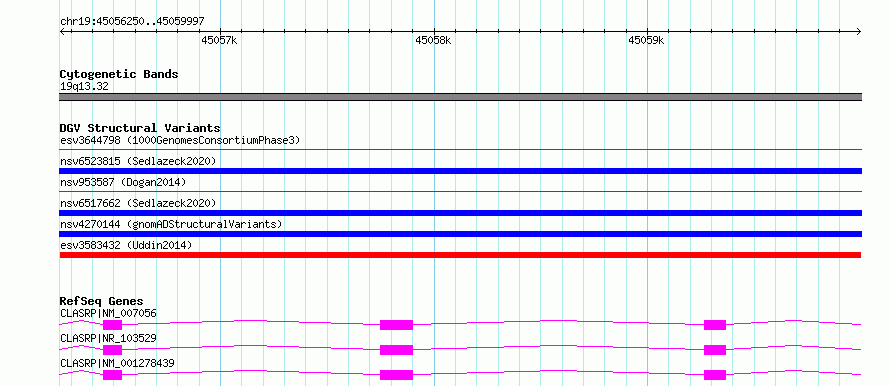Click the last exon of CLASRP|NM_007056
The height and width of the screenshot is (386, 890).
click(715, 325)
